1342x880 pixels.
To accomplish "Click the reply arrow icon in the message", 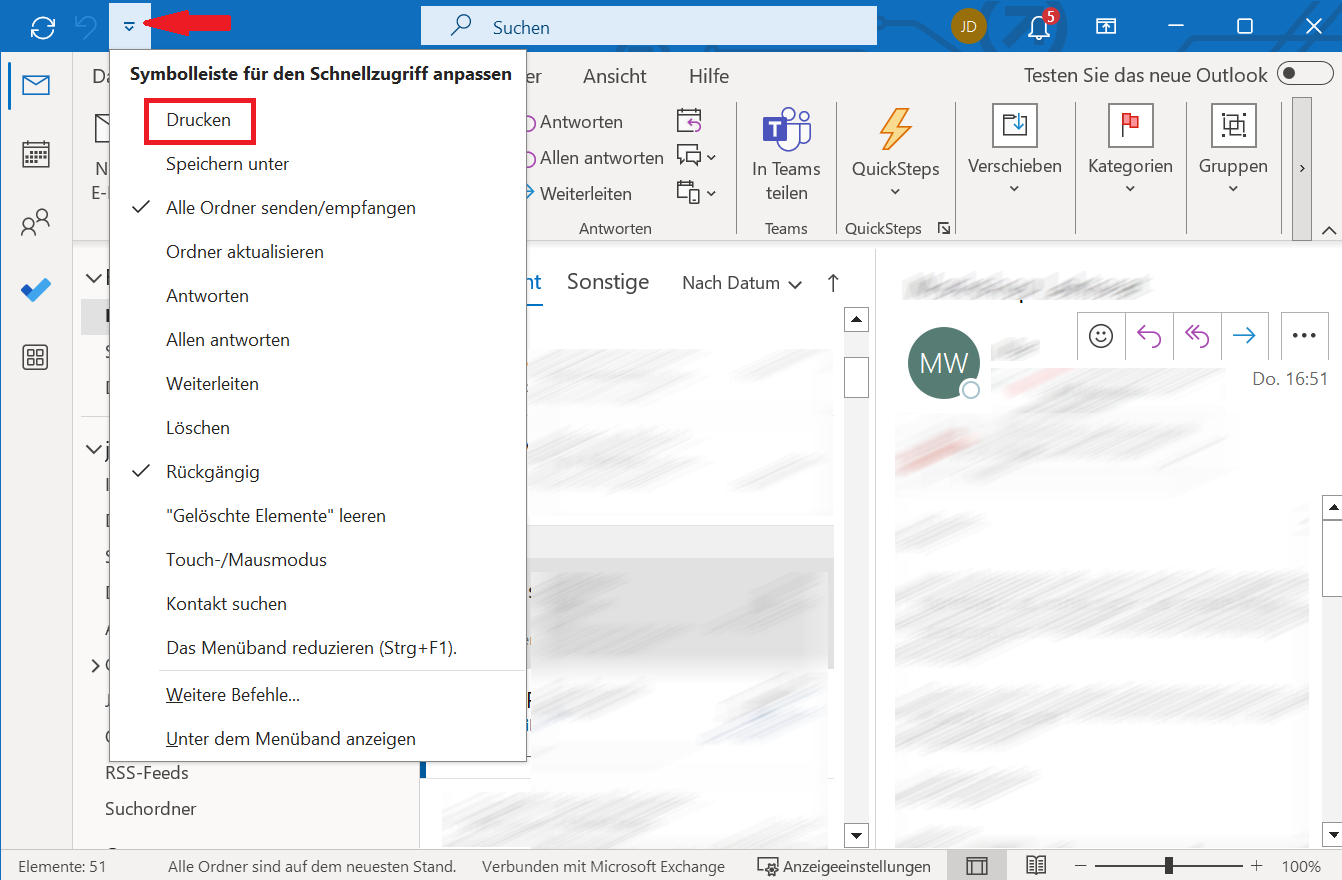I will (1149, 336).
